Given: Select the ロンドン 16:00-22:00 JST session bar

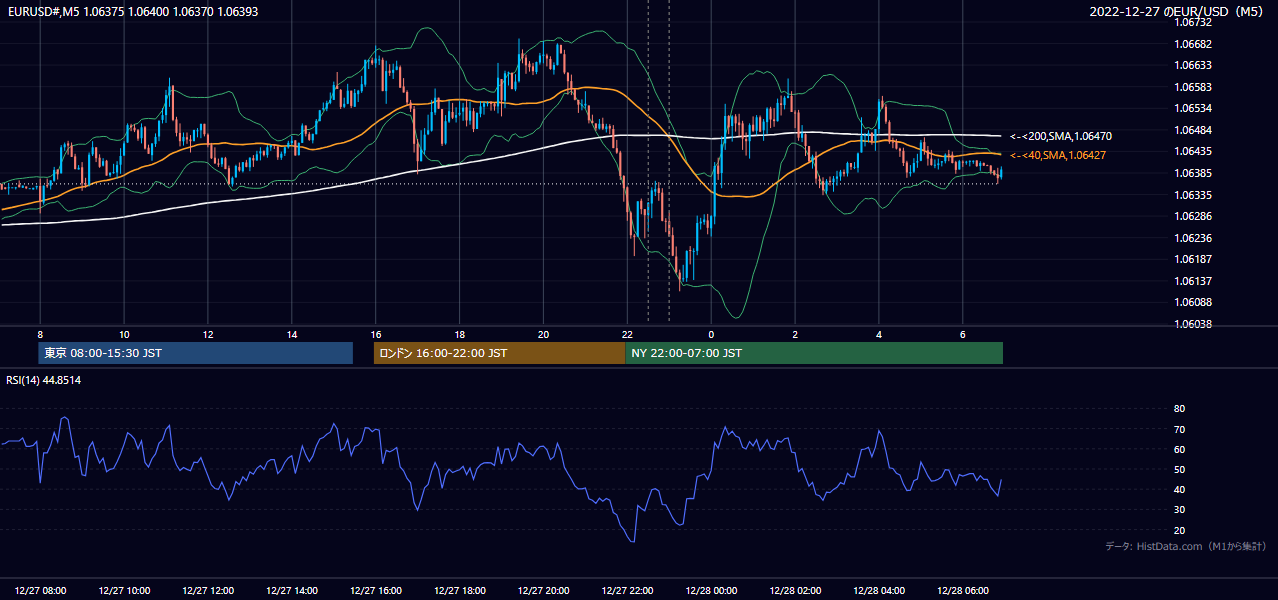Looking at the screenshot, I should click(499, 353).
